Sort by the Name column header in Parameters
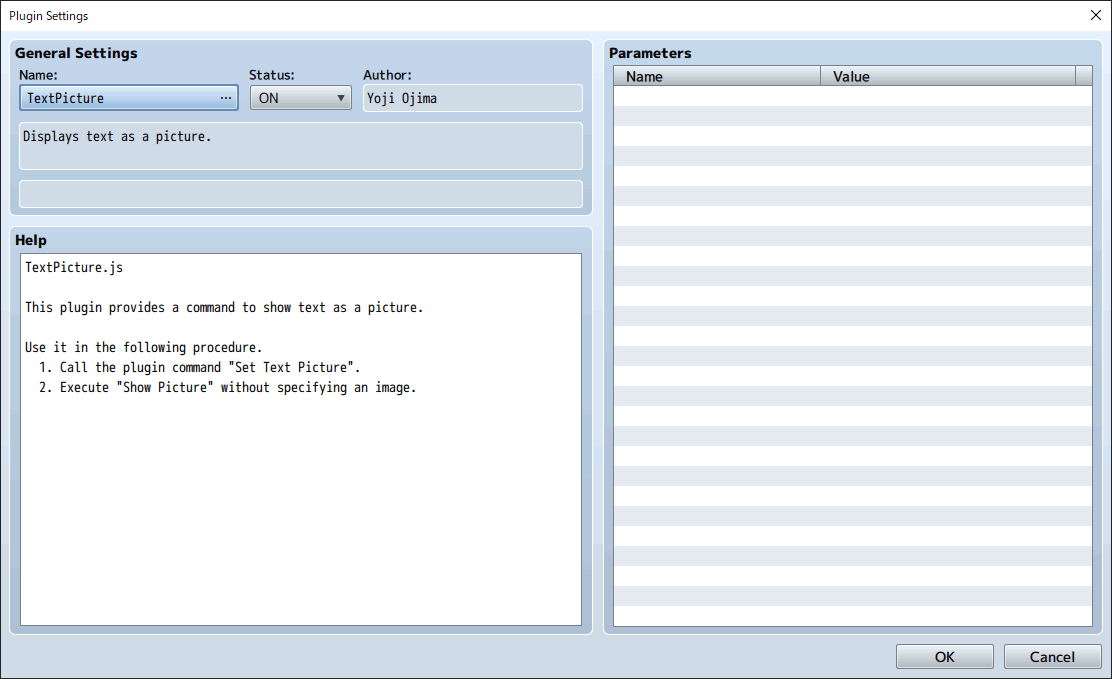Screen dimensions: 1112x679 (717, 76)
